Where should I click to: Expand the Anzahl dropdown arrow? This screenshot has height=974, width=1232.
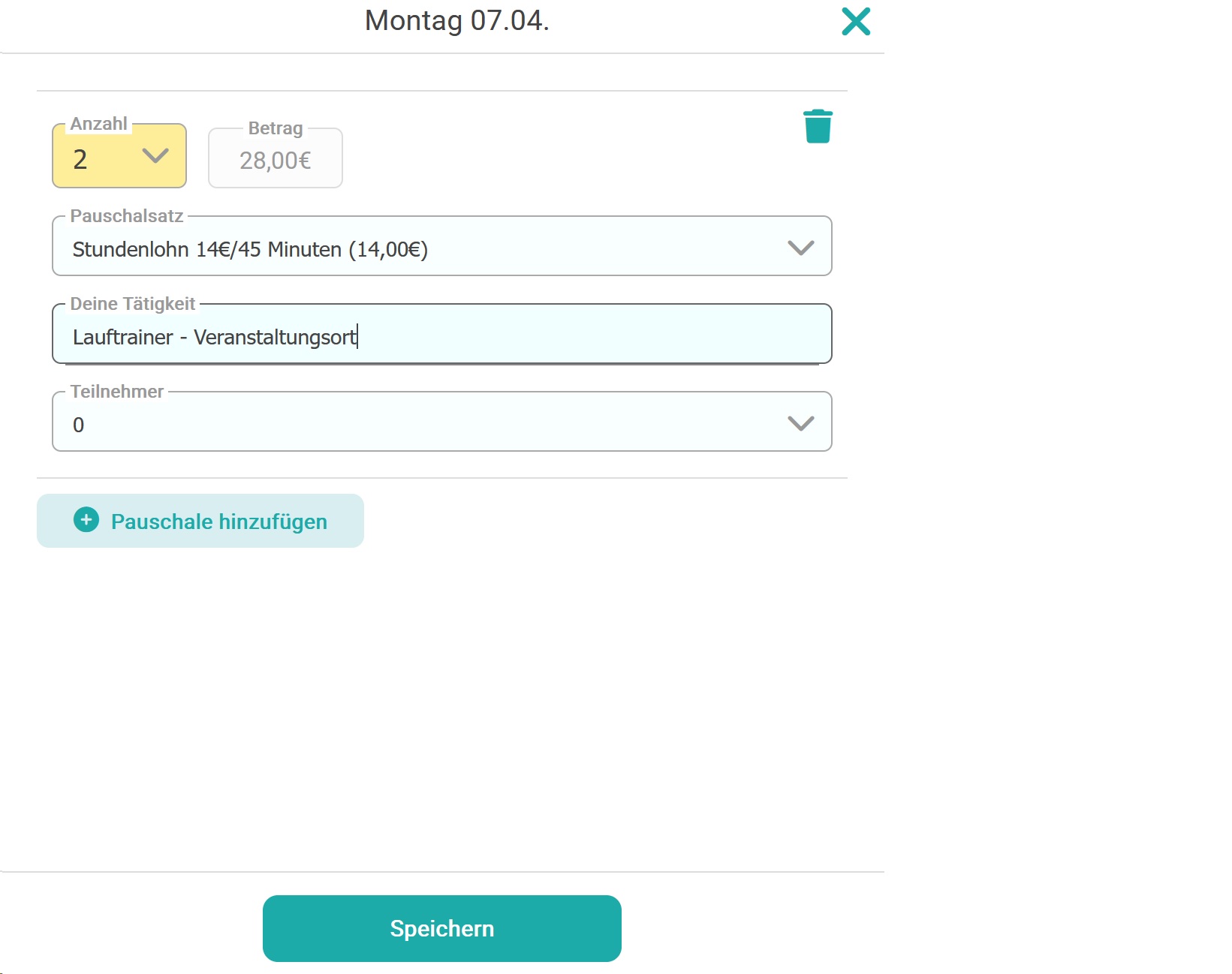point(155,156)
